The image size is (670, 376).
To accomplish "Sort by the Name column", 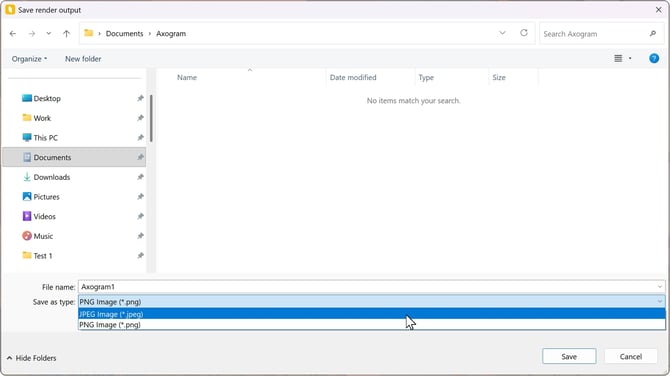I will [187, 77].
